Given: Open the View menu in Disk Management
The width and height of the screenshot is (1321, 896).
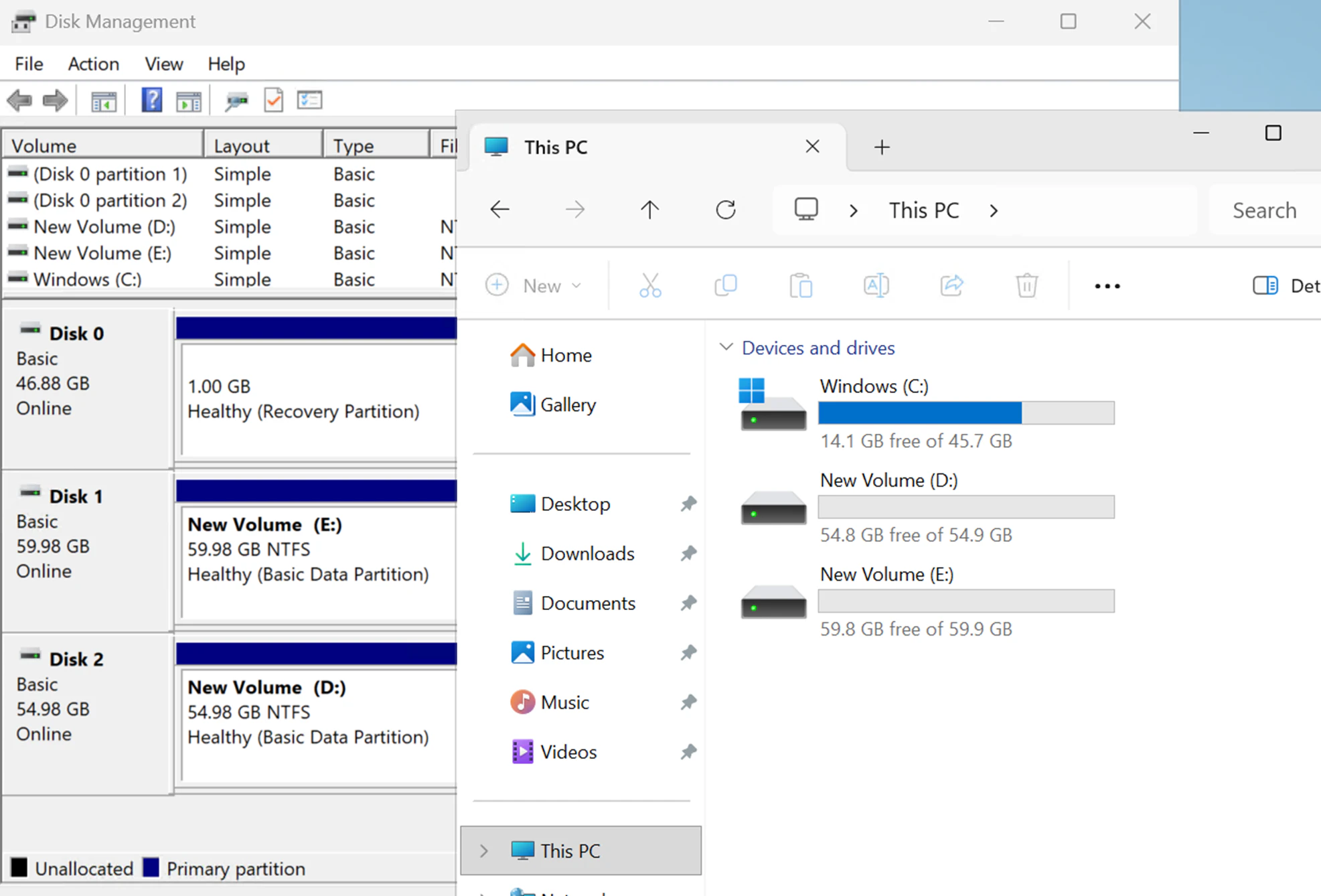Looking at the screenshot, I should point(163,64).
